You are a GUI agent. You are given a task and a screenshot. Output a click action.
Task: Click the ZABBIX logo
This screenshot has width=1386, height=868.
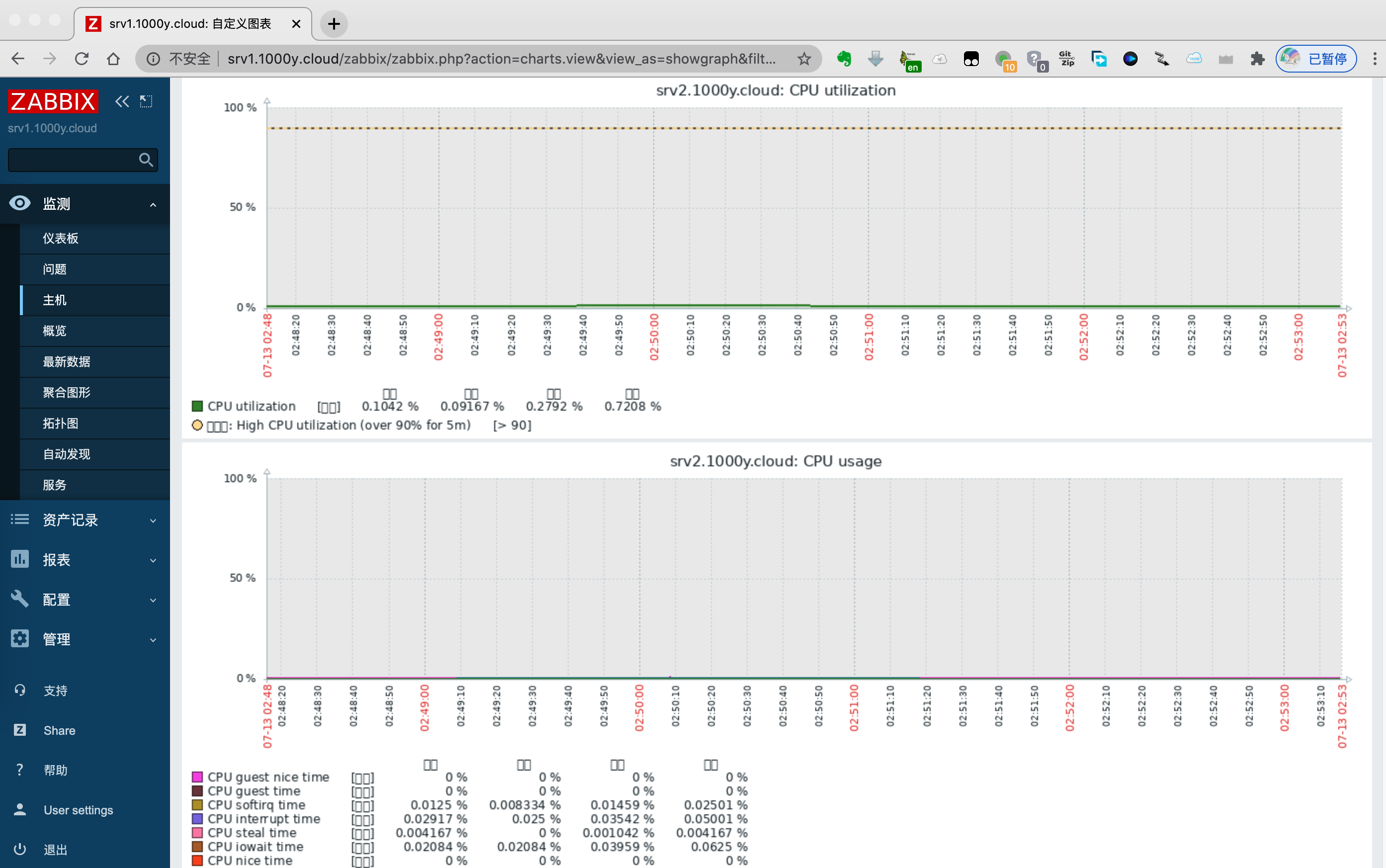[x=53, y=101]
